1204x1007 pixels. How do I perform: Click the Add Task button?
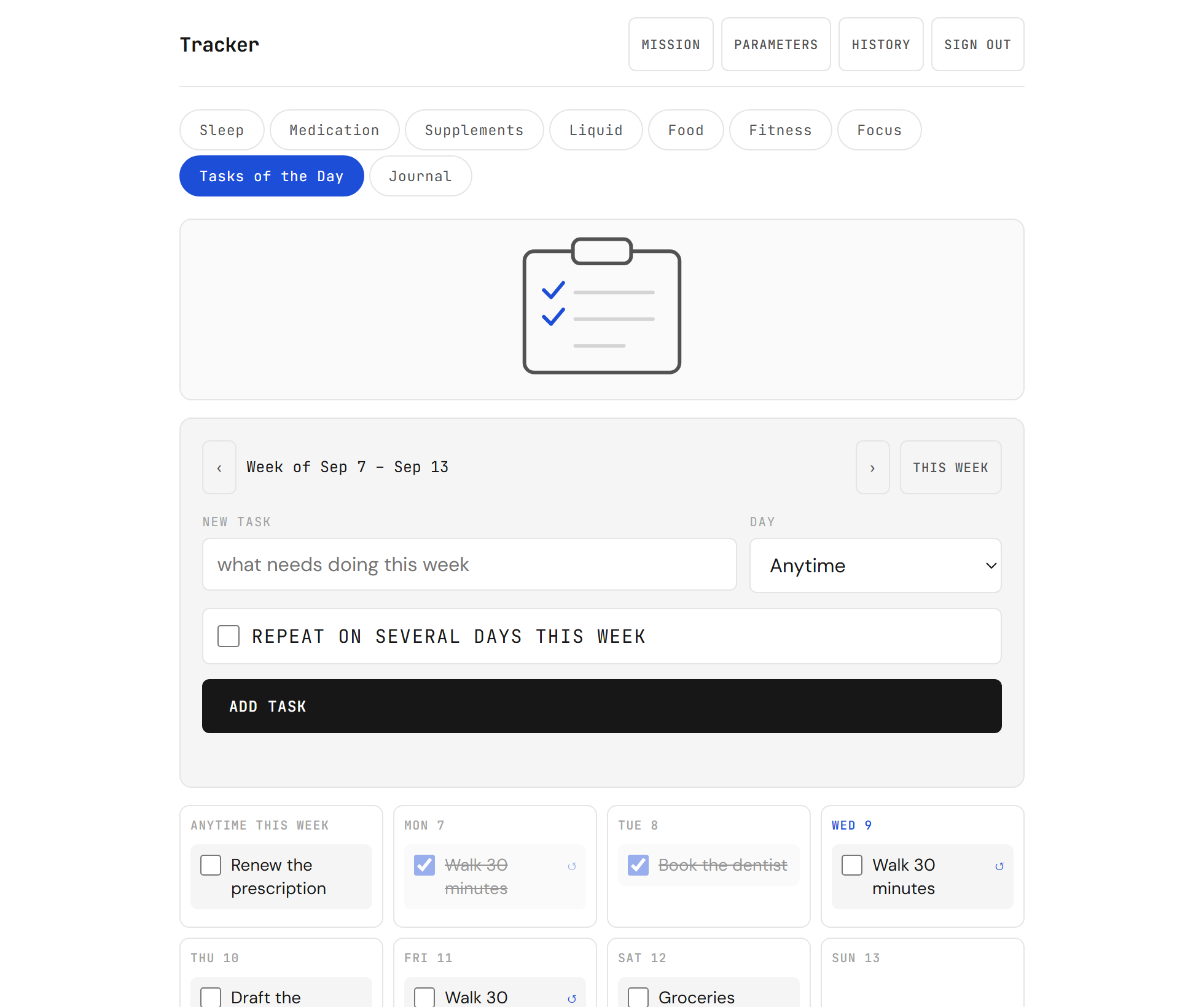point(602,706)
